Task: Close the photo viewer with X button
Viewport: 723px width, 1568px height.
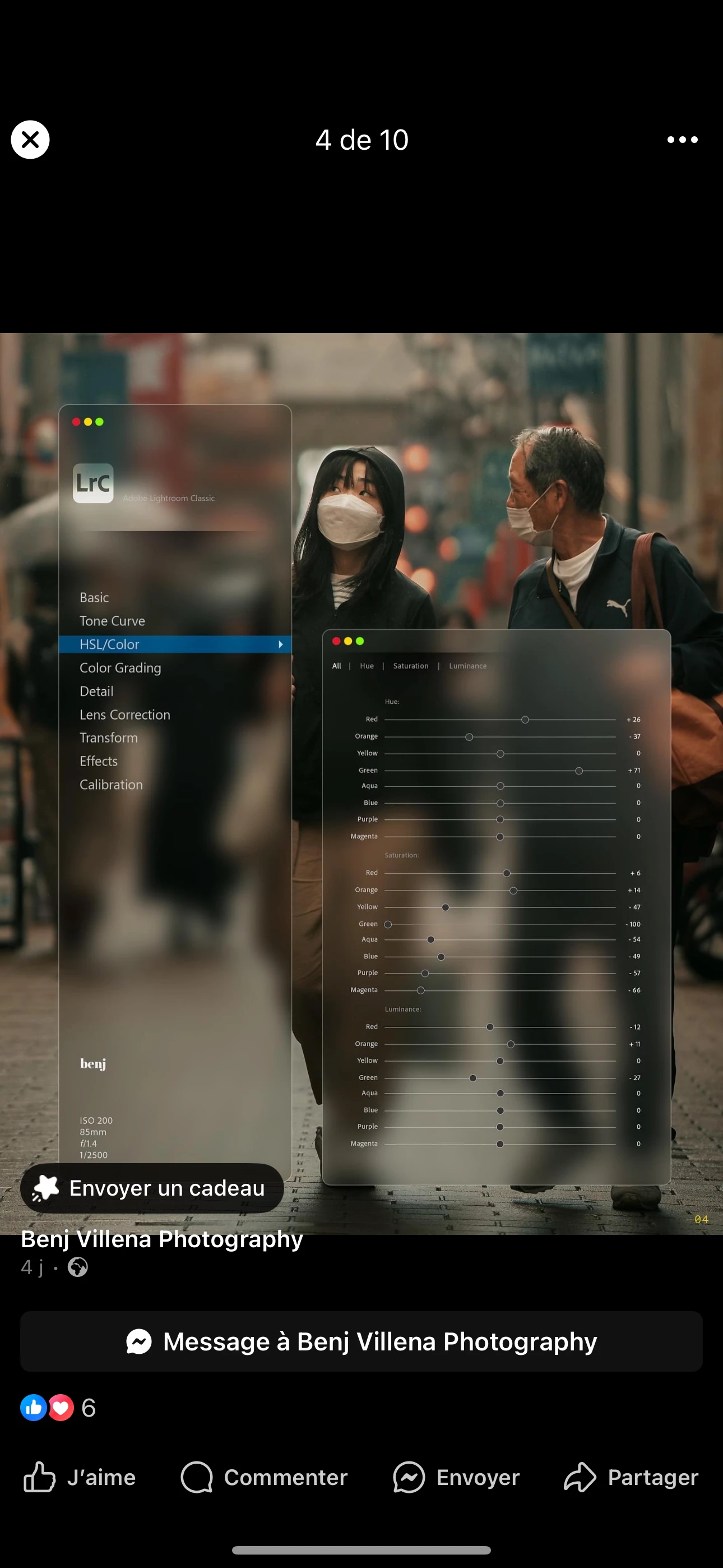Action: (x=30, y=140)
